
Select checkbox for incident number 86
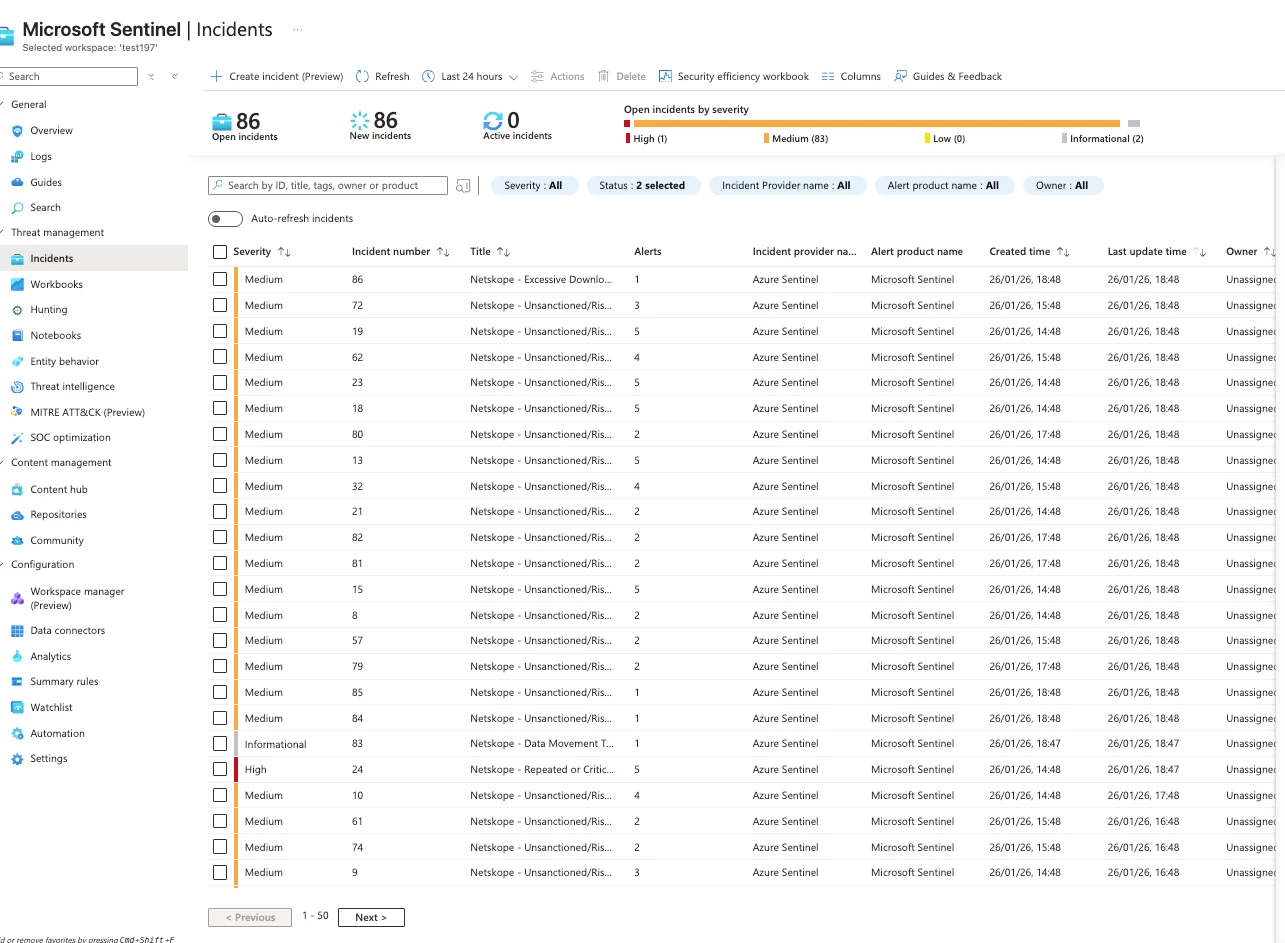tap(220, 280)
